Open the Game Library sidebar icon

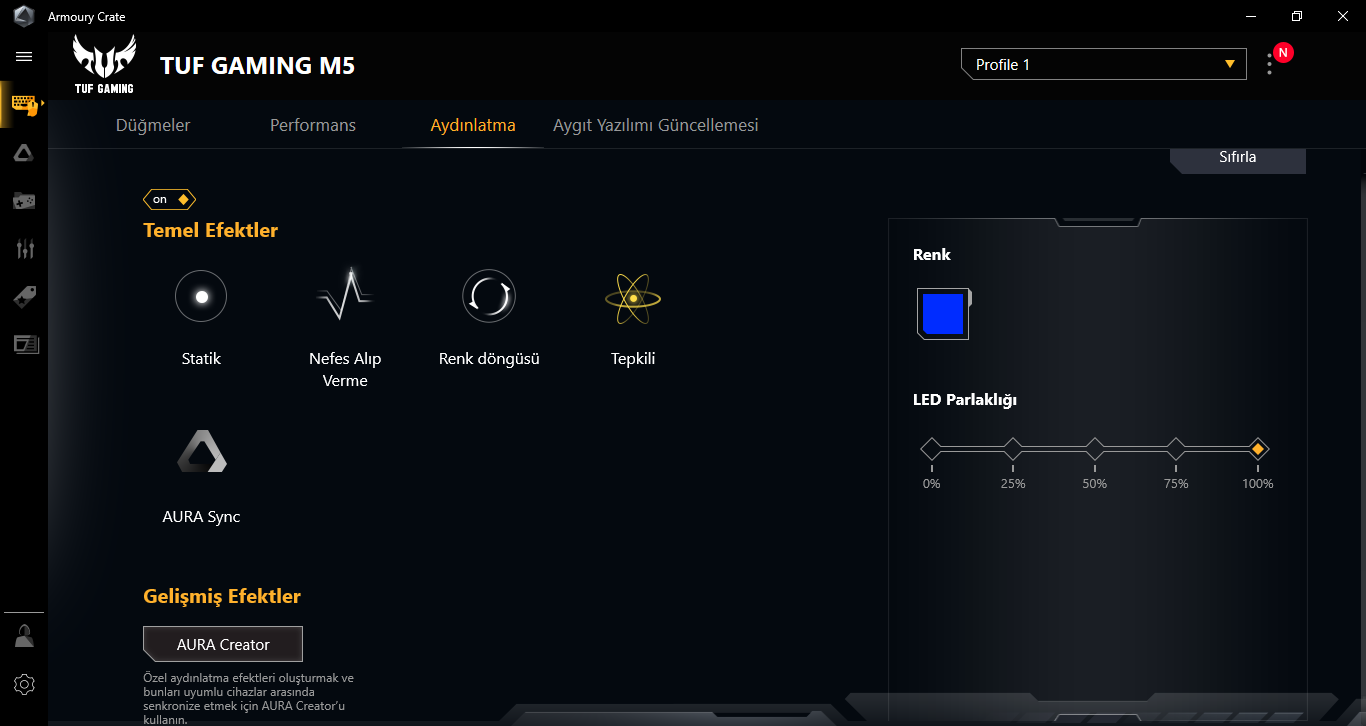[24, 201]
